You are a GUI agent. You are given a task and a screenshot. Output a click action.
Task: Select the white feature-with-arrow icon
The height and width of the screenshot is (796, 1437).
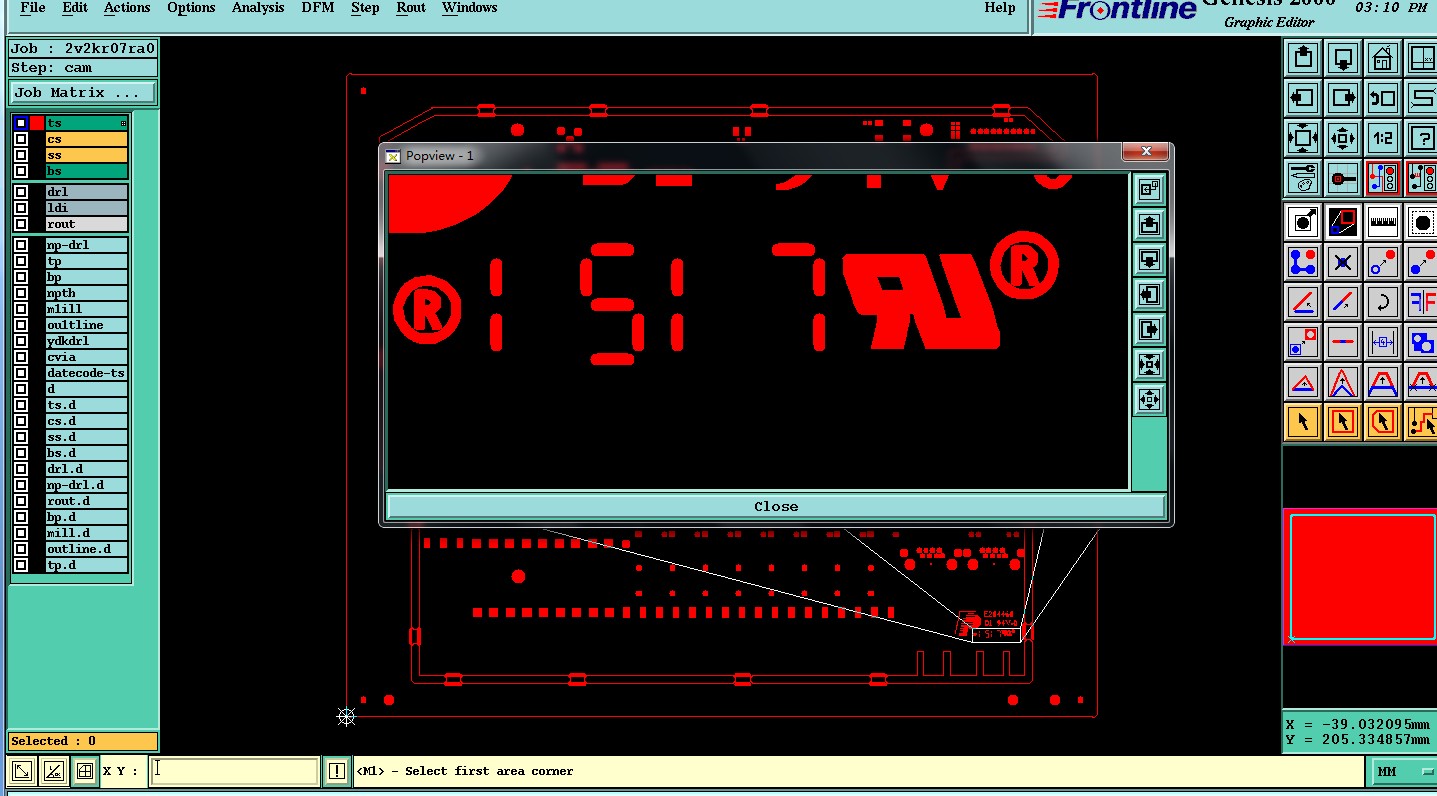pos(1303,221)
